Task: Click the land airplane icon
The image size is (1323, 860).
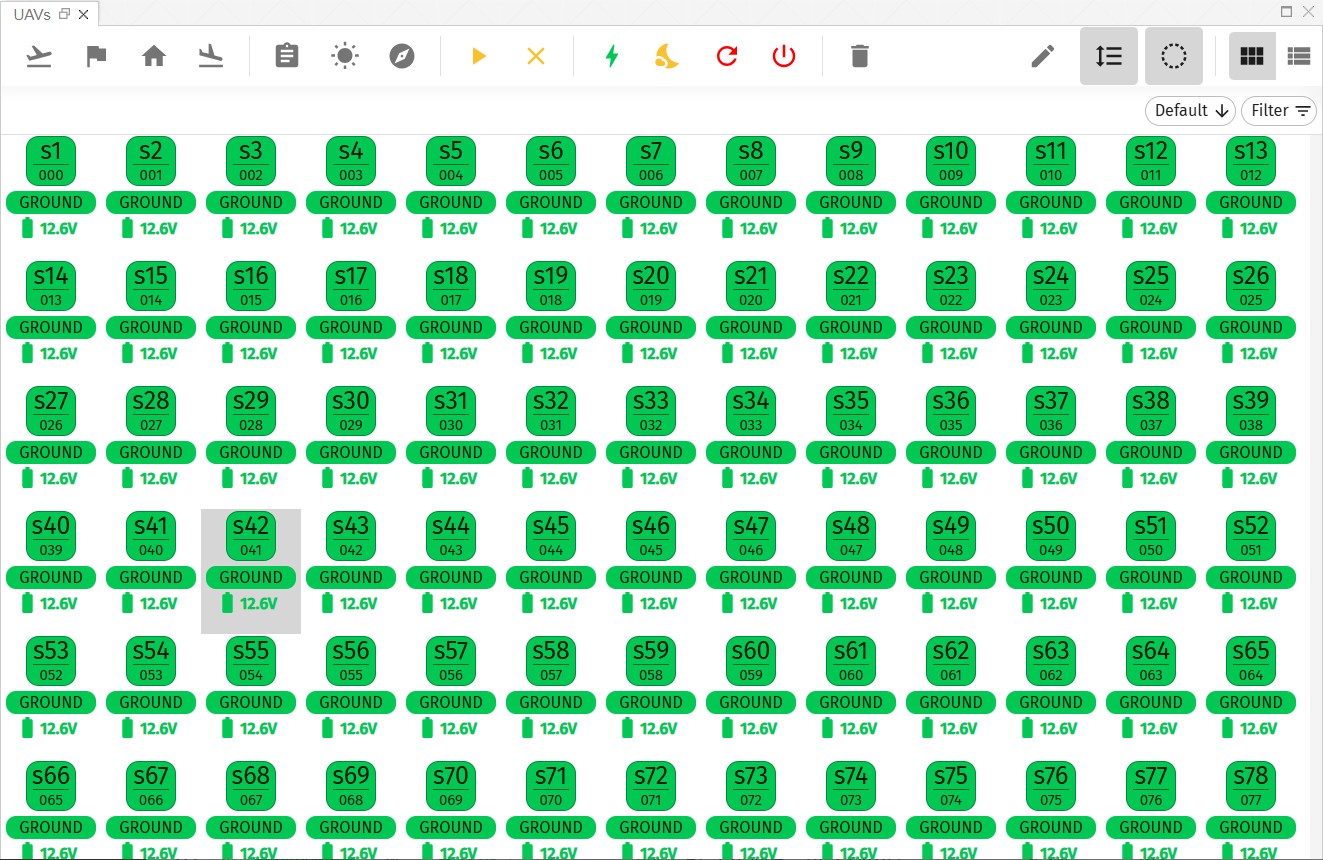Action: (x=210, y=56)
